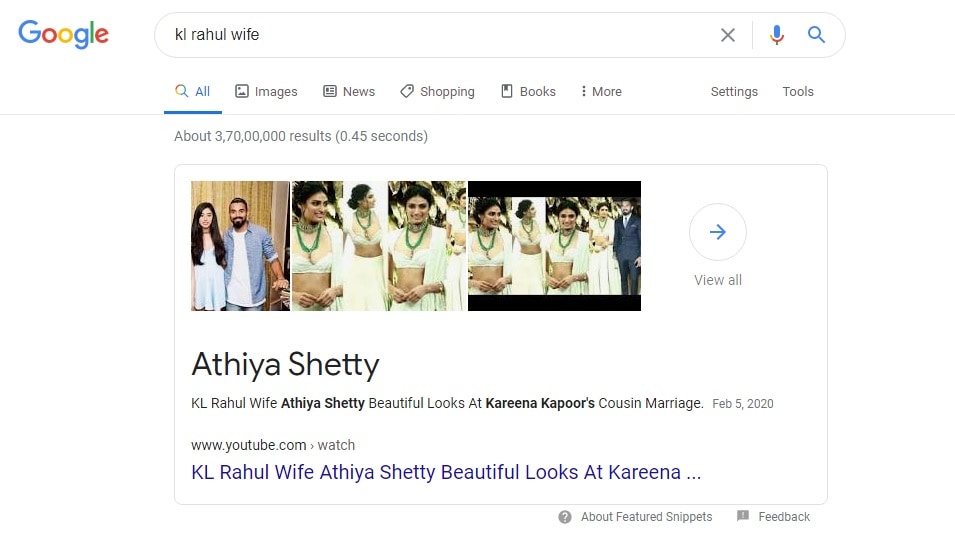
Task: Click the feedback flag icon
Action: coord(742,516)
